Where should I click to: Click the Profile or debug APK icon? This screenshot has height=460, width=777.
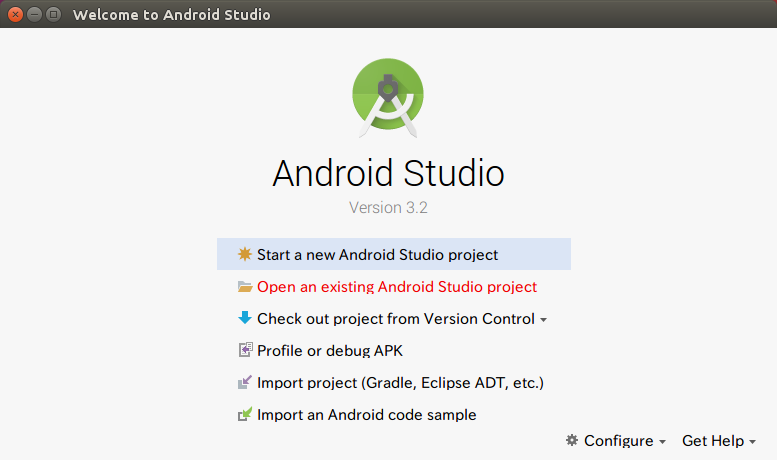click(245, 350)
